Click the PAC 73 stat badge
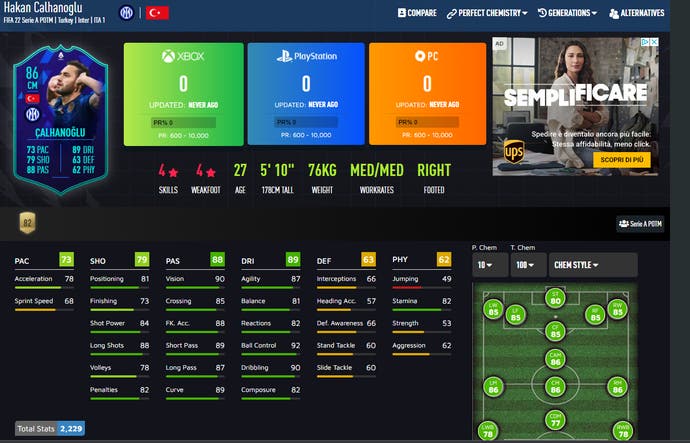Screen dimensions: 690x443 pyautogui.click(x=66, y=260)
